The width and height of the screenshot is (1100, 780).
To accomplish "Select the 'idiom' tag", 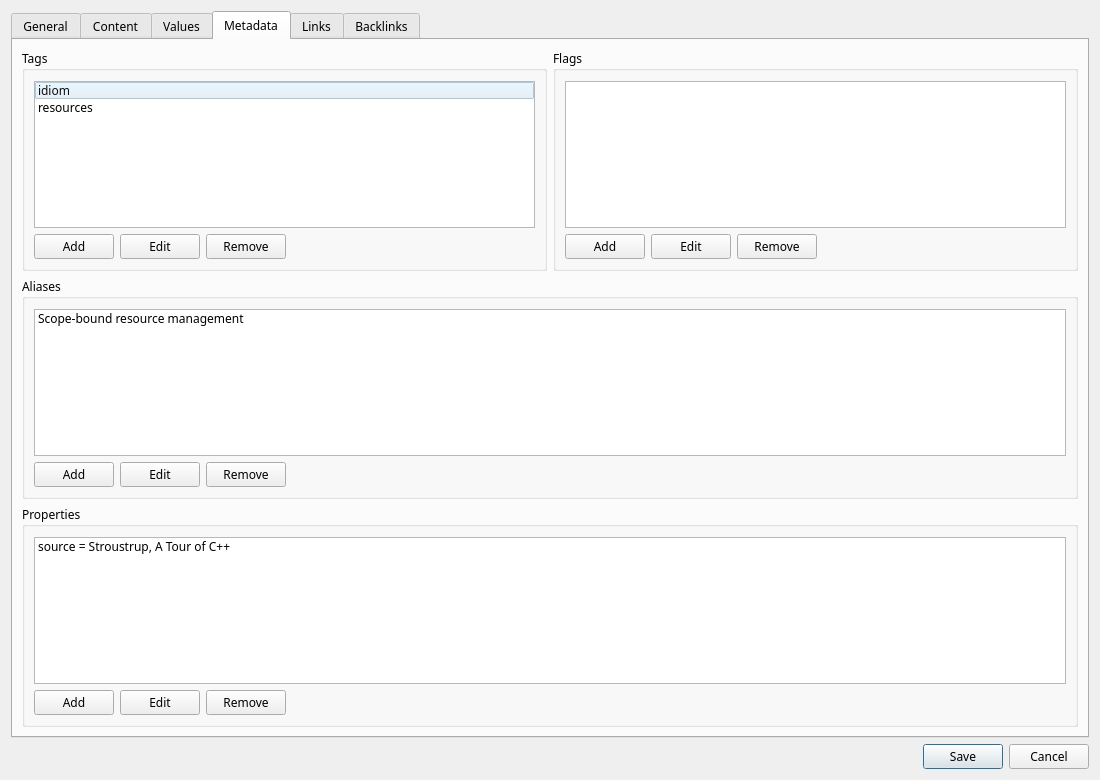I will 284,90.
